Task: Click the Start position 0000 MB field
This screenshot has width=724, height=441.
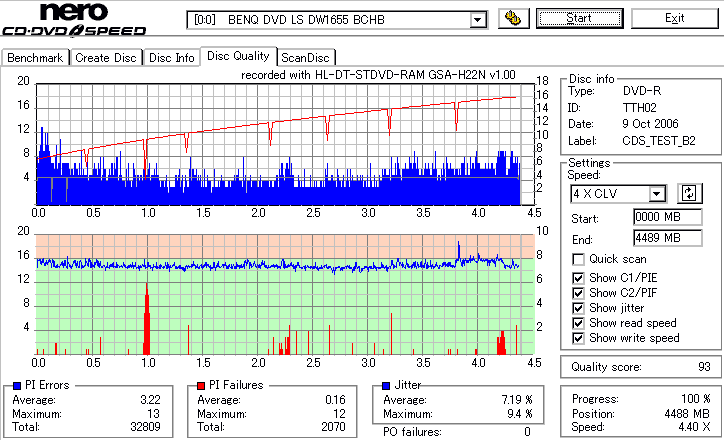Action: click(x=668, y=217)
